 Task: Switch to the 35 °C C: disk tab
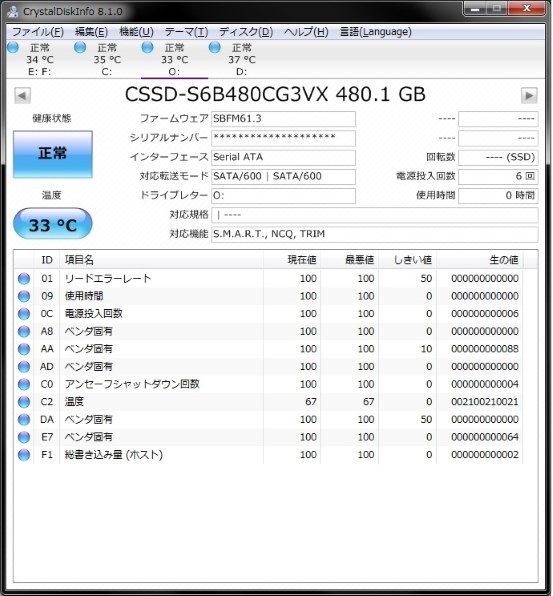(107, 60)
